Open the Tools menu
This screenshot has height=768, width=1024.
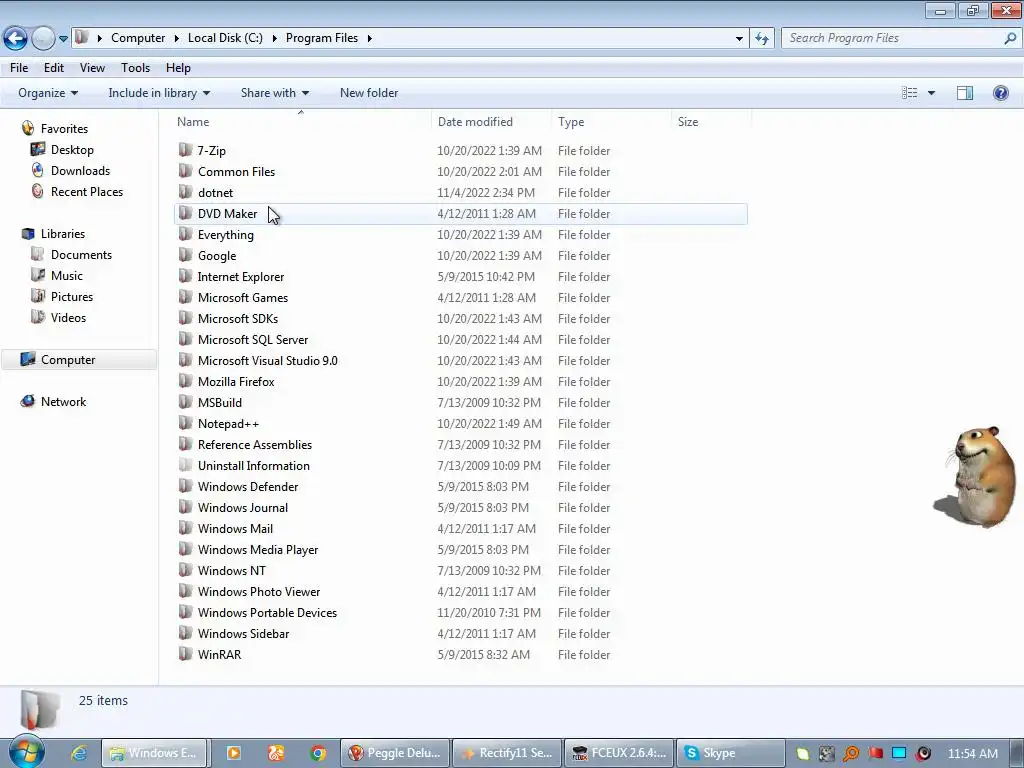click(x=135, y=68)
